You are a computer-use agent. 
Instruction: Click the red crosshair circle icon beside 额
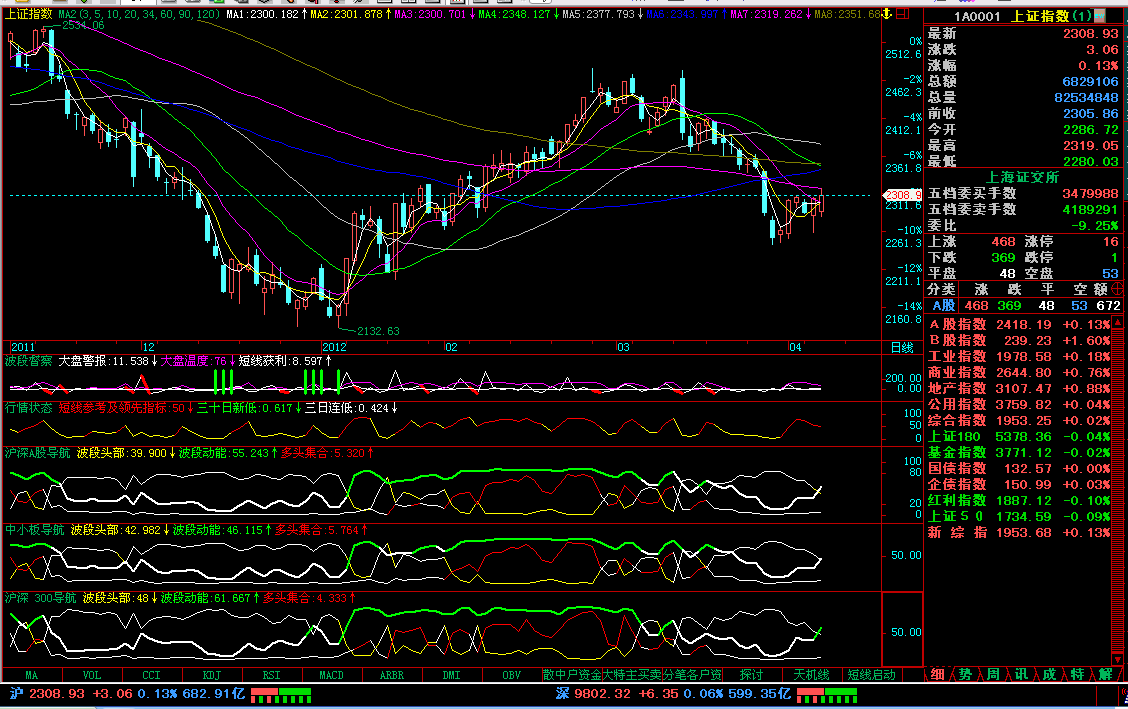[1117, 289]
